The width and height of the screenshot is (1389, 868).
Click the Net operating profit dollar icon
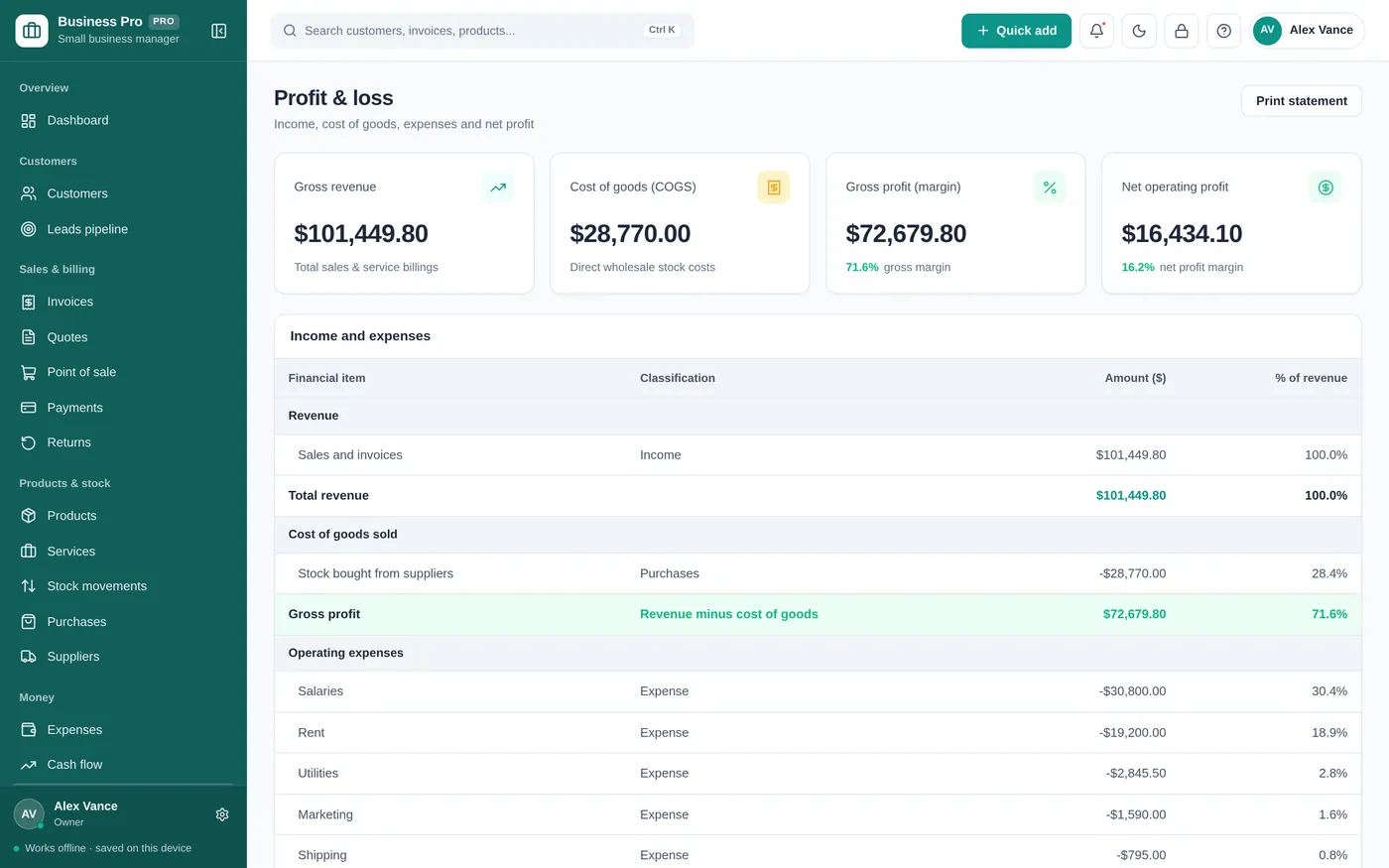(x=1326, y=187)
